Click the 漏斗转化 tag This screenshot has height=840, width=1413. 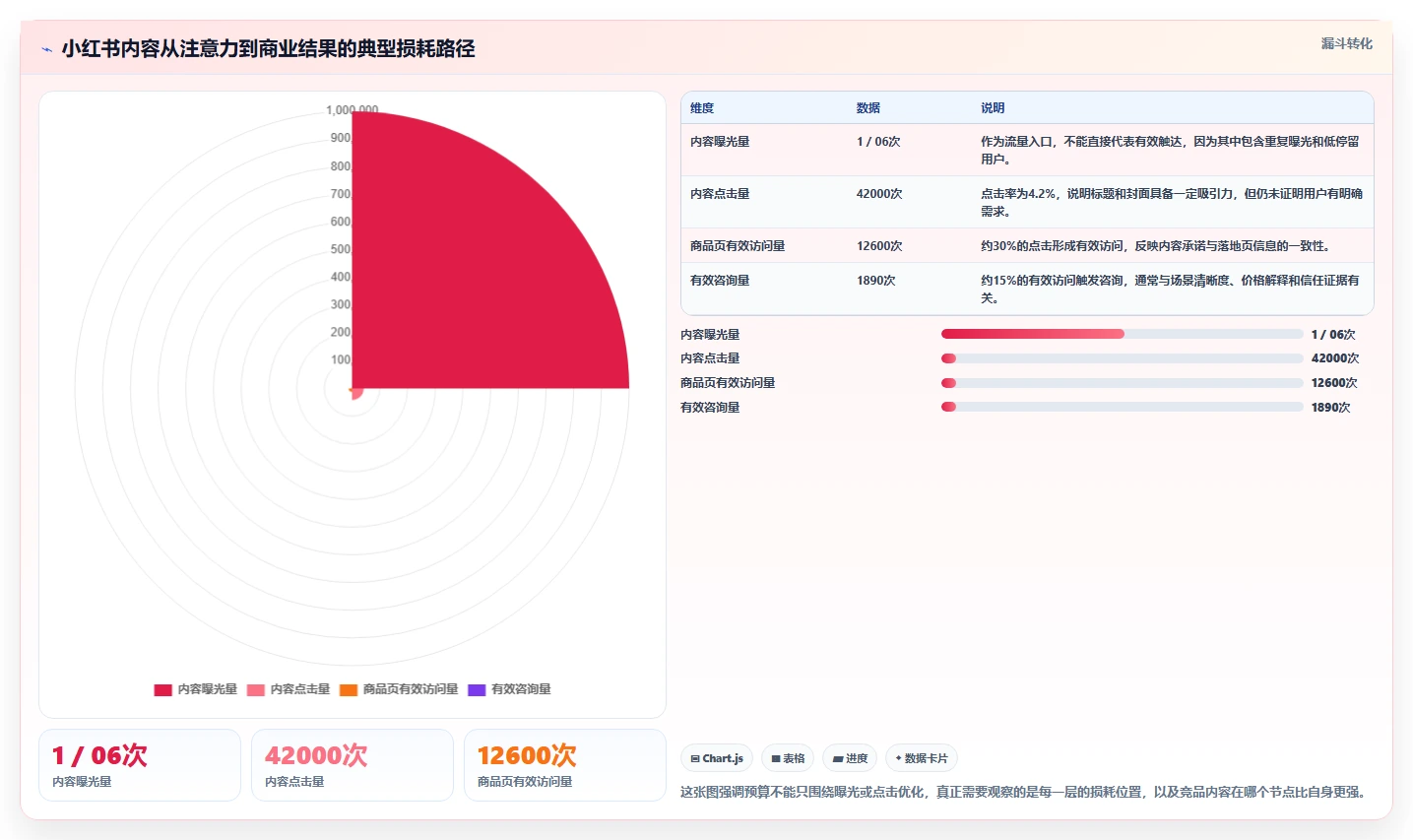coord(1346,43)
